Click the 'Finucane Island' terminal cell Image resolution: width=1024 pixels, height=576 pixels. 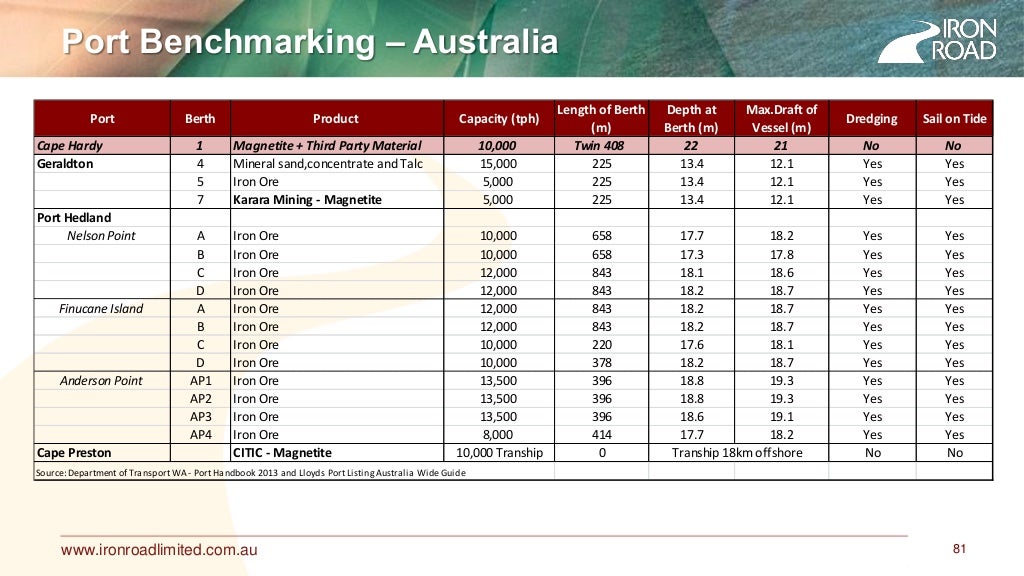click(101, 308)
